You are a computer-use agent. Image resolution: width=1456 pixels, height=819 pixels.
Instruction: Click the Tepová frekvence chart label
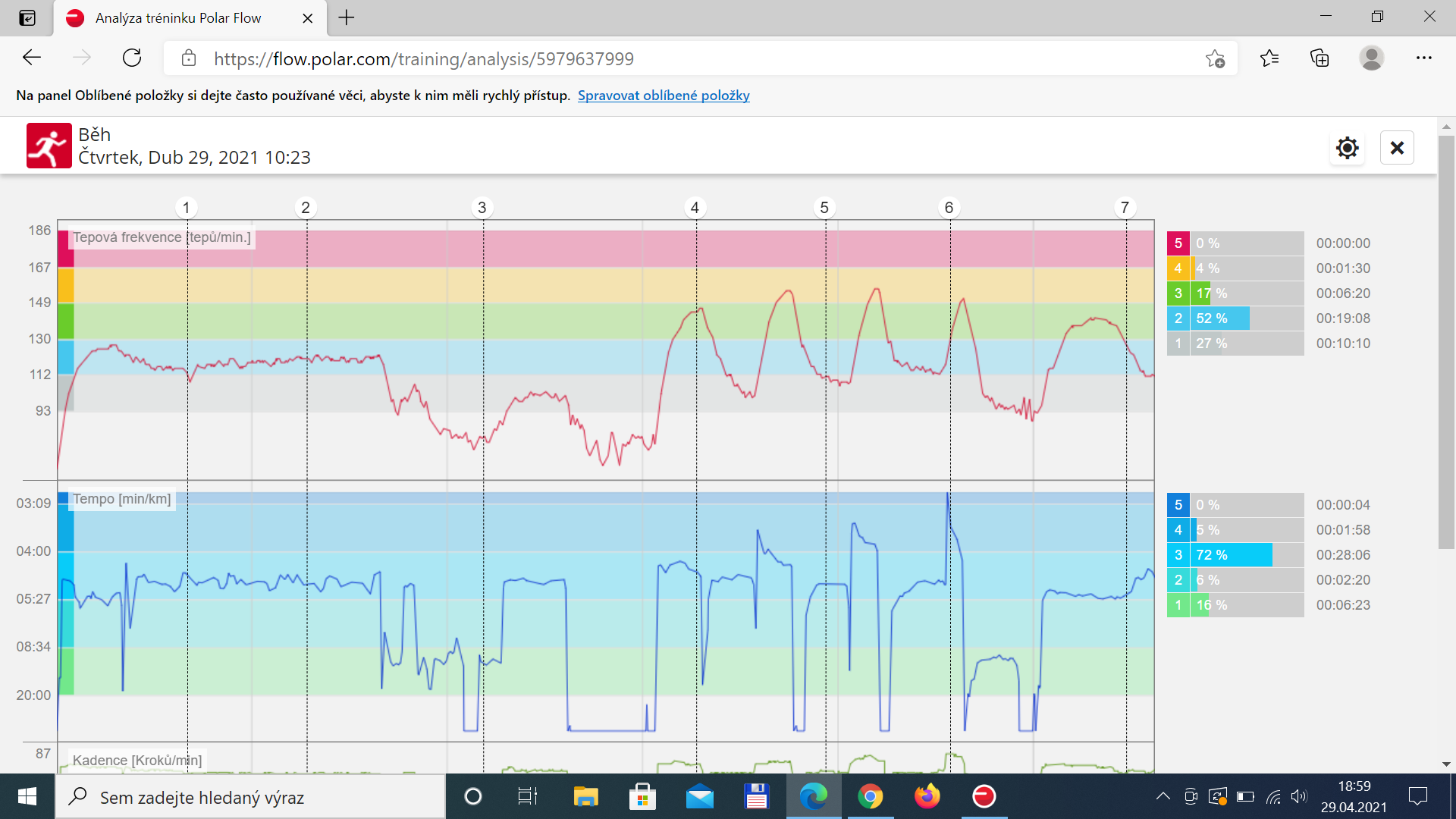(162, 237)
